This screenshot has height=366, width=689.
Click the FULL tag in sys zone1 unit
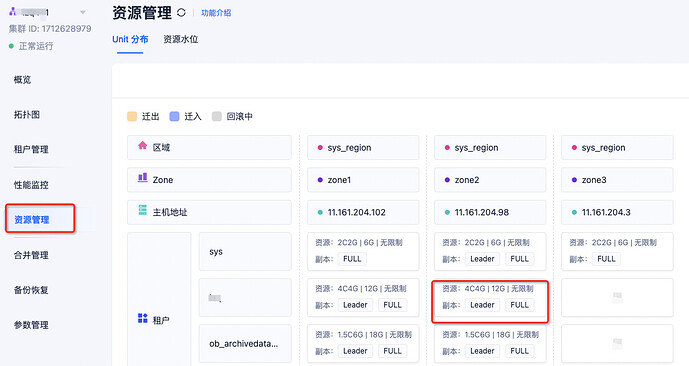(352, 259)
